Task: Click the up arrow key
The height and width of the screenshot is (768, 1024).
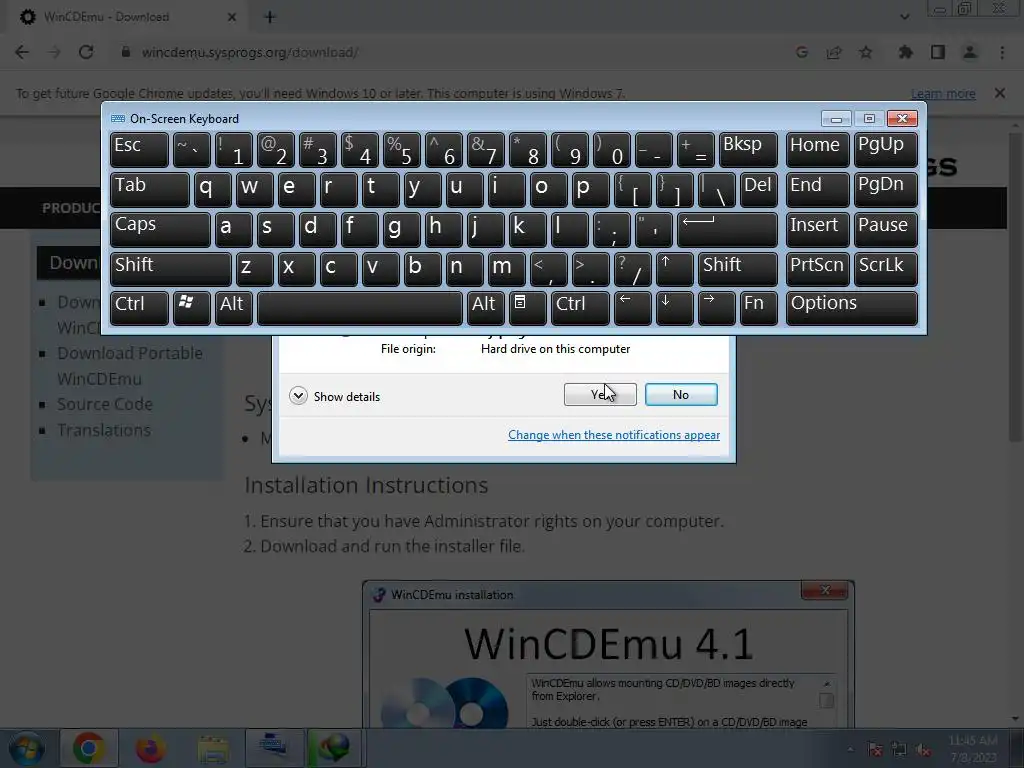Action: (674, 269)
